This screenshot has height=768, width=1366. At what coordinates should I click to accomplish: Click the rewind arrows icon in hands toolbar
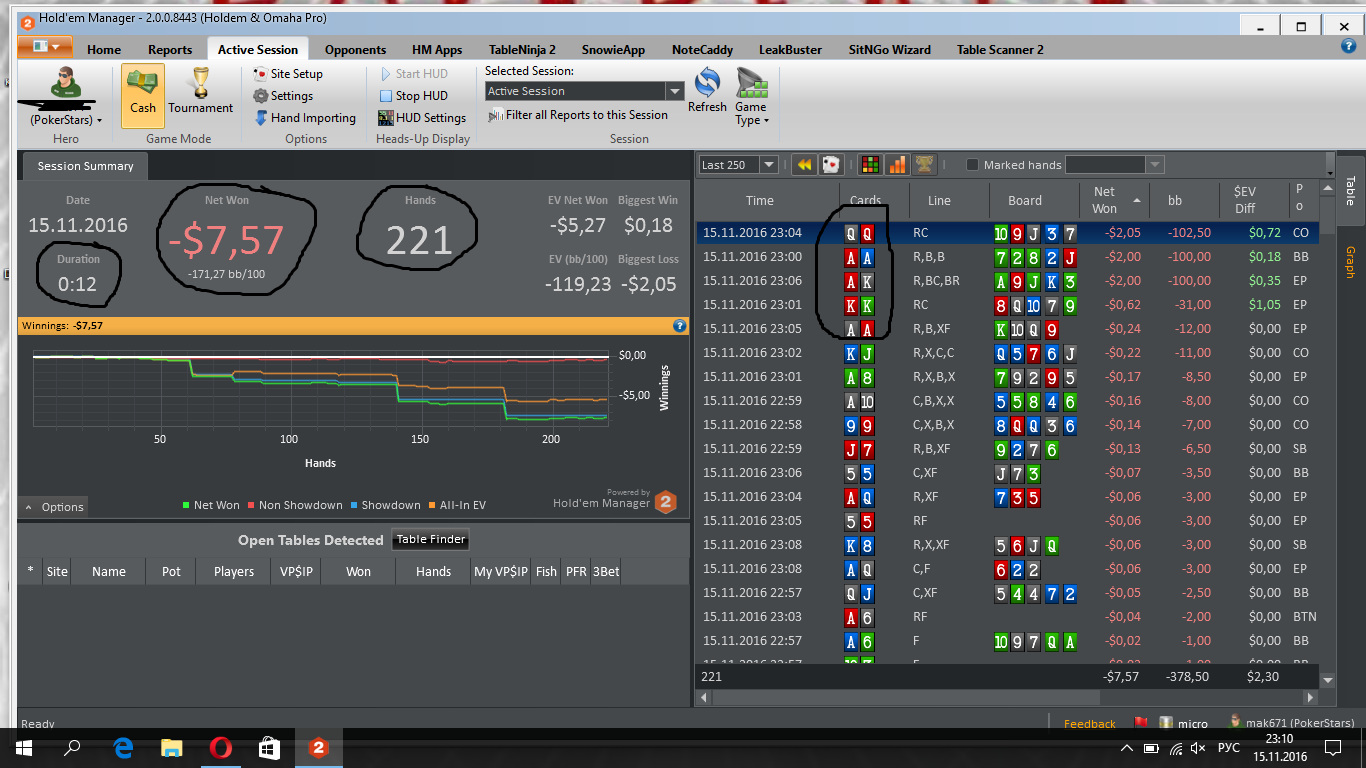coord(803,165)
